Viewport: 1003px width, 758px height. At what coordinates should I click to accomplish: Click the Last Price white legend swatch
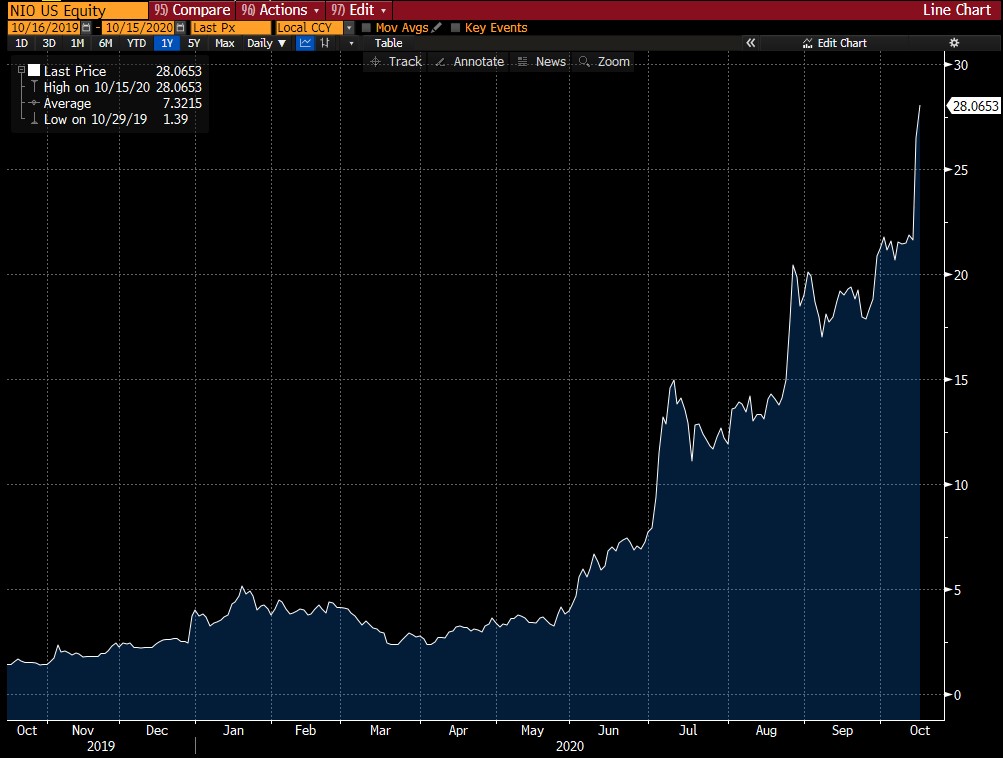point(34,70)
